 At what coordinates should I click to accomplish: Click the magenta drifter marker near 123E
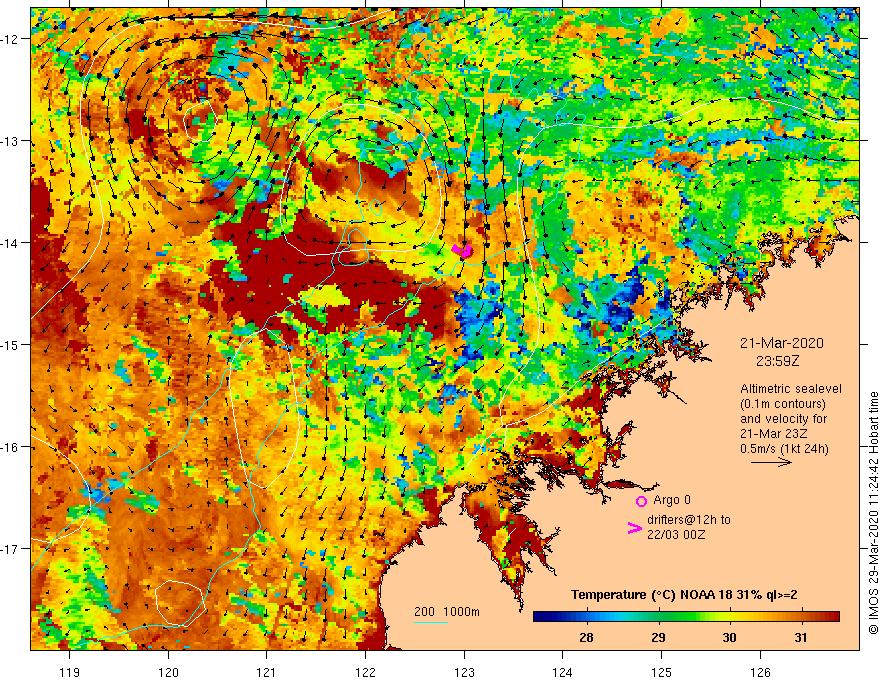(463, 250)
